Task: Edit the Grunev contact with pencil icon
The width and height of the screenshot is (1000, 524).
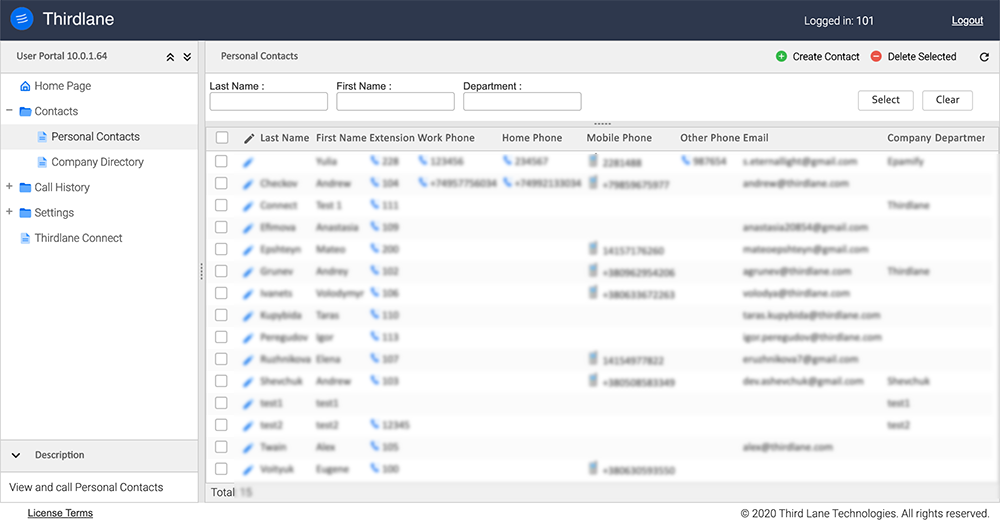Action: click(248, 272)
